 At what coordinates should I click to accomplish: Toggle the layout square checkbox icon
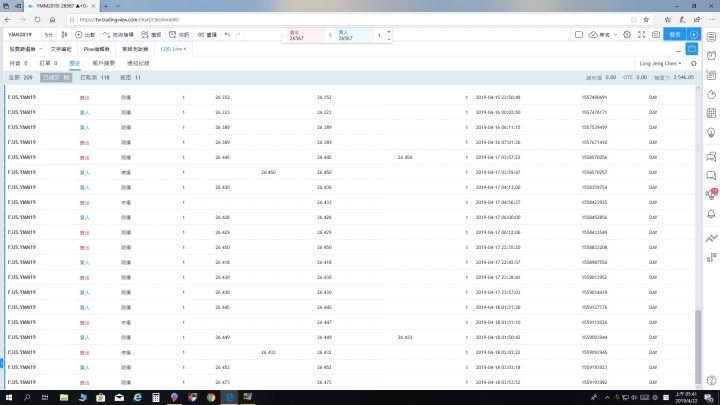pyautogui.click(x=579, y=34)
